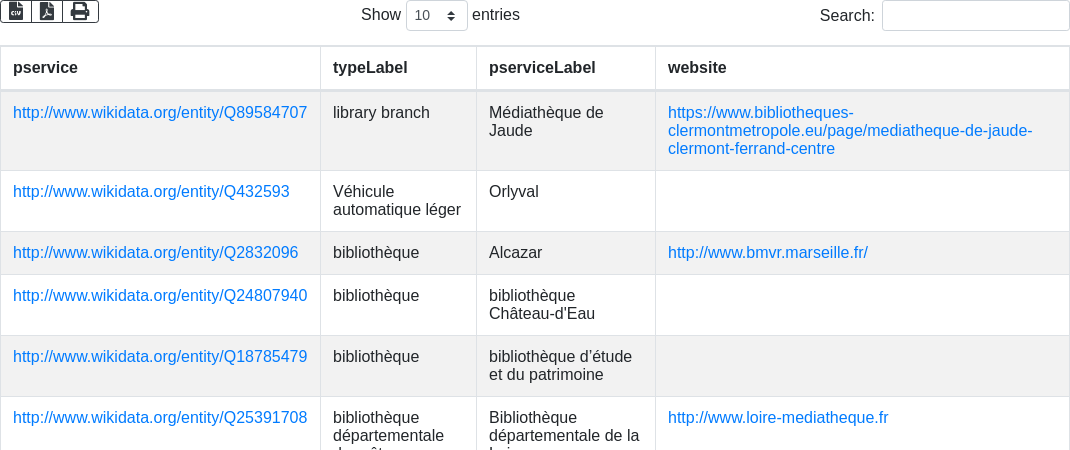Click the Médiathèque de Jaude cell
This screenshot has width=1070, height=450.
[545, 122]
